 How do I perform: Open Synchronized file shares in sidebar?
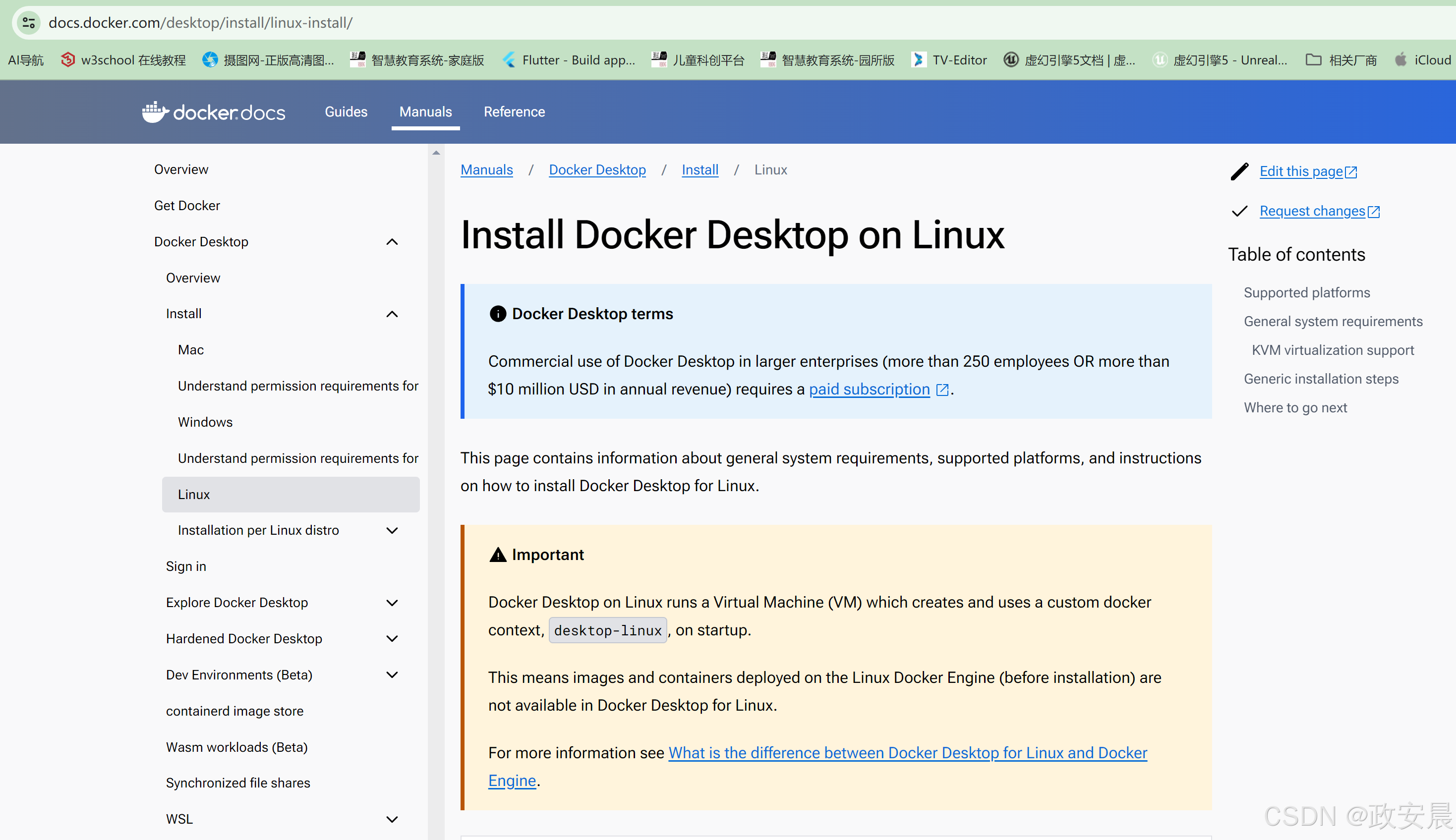(x=238, y=783)
